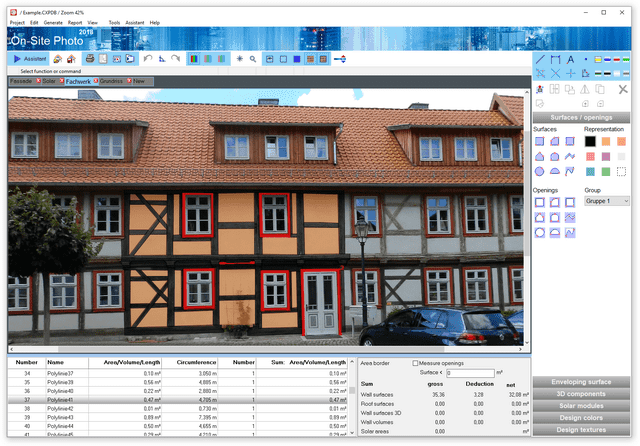
Task: Open the Generate menu
Action: [x=53, y=21]
